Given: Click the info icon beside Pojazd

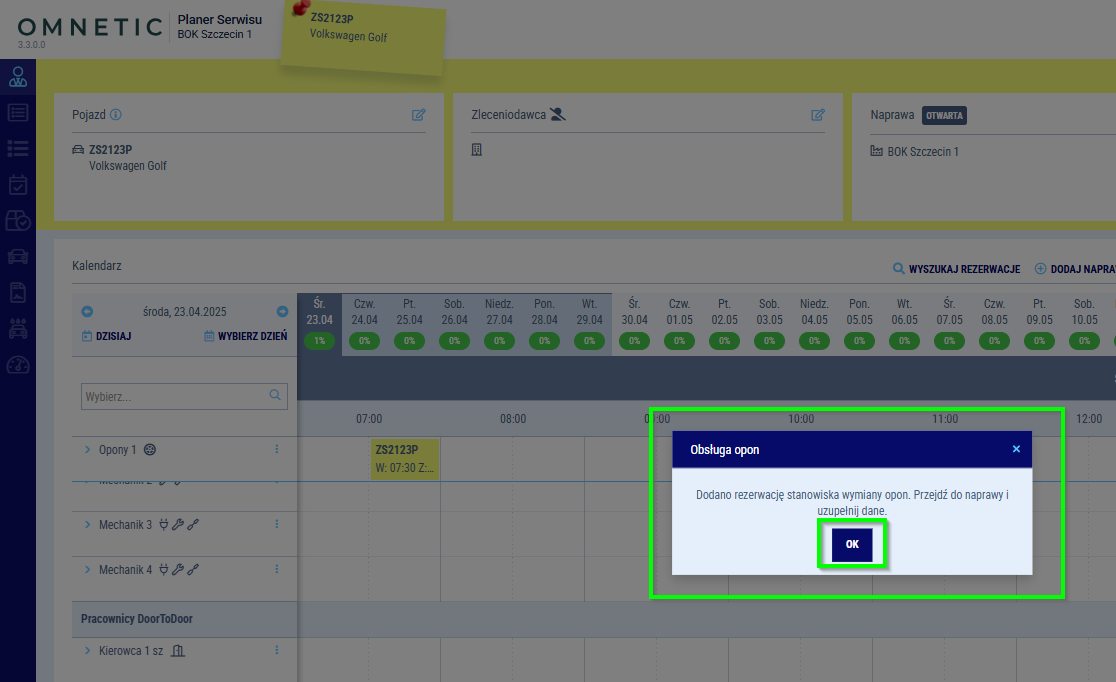Looking at the screenshot, I should point(116,115).
